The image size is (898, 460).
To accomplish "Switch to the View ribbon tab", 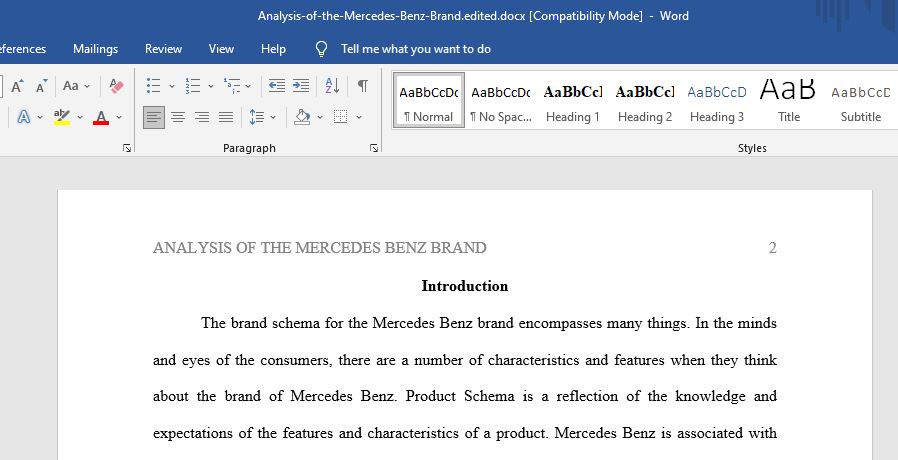I will click(x=221, y=49).
